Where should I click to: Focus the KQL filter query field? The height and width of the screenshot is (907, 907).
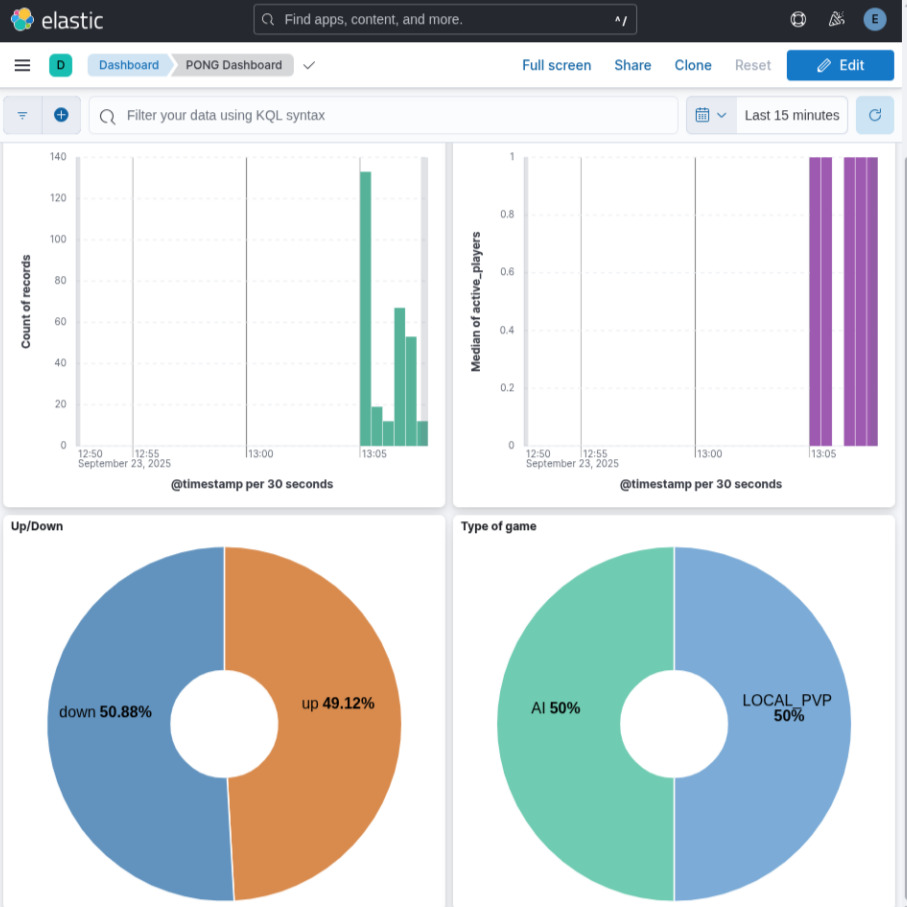coord(383,116)
